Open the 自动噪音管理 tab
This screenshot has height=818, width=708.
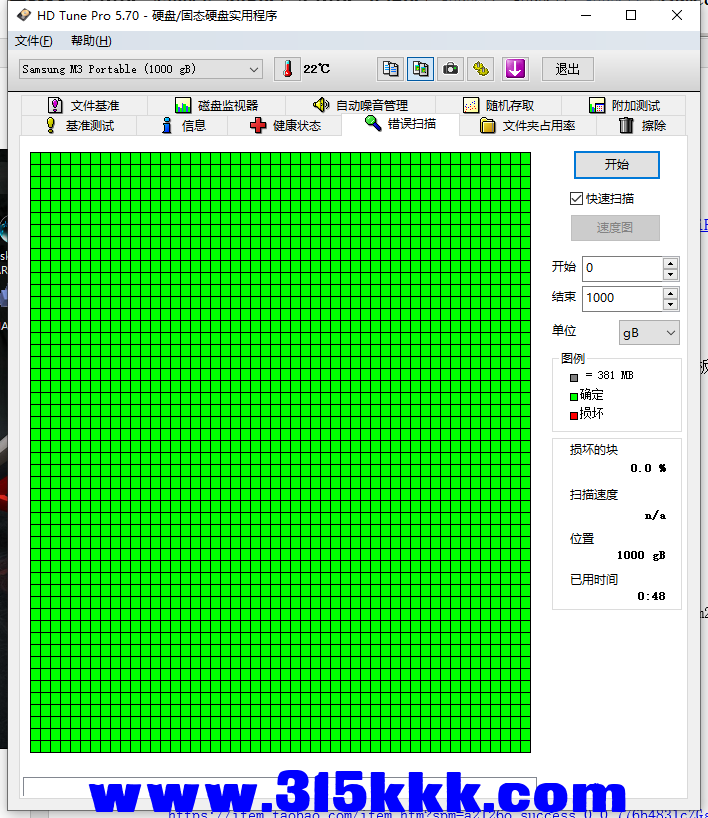361,105
